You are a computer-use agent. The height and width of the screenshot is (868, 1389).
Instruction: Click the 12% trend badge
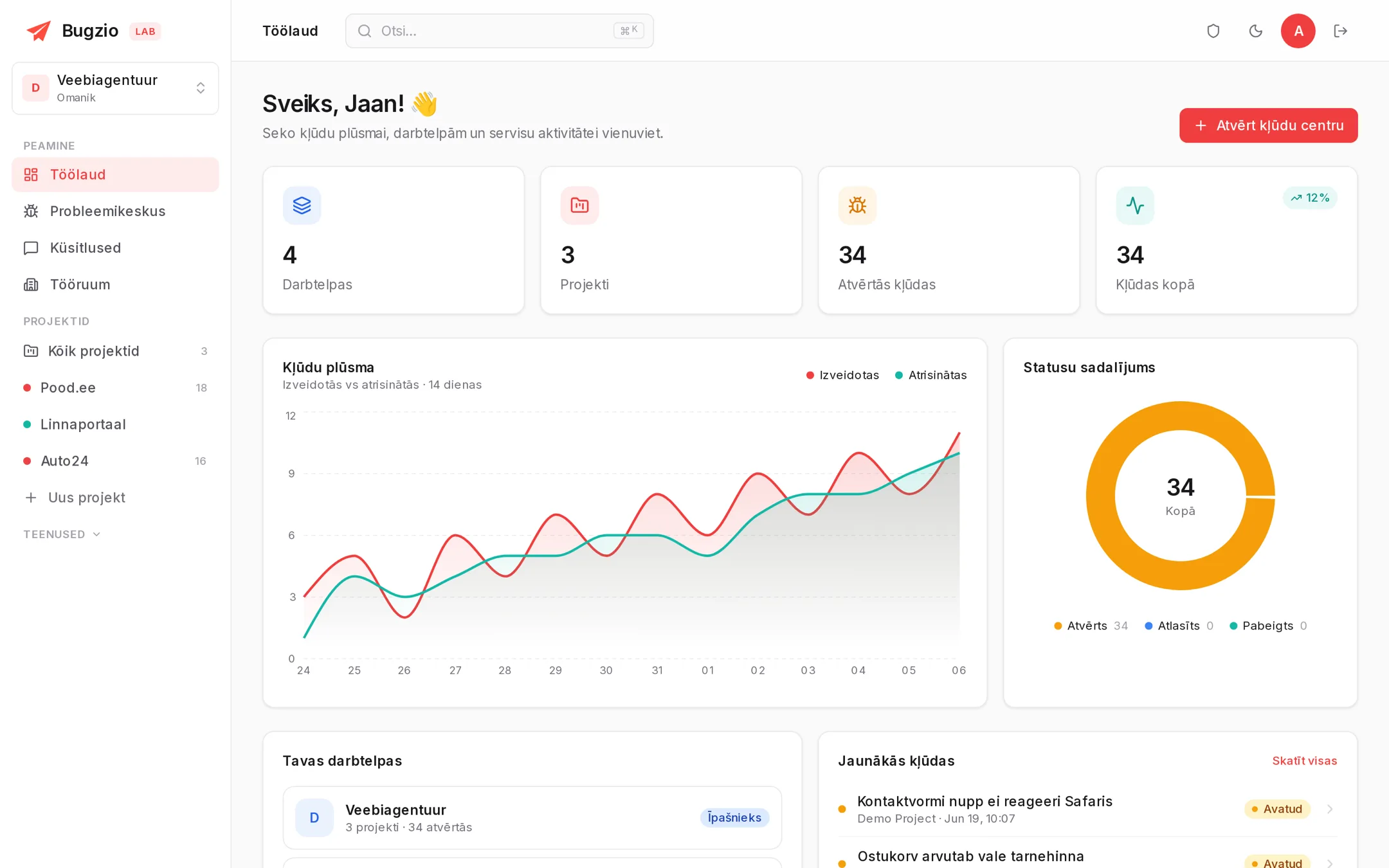pos(1310,198)
